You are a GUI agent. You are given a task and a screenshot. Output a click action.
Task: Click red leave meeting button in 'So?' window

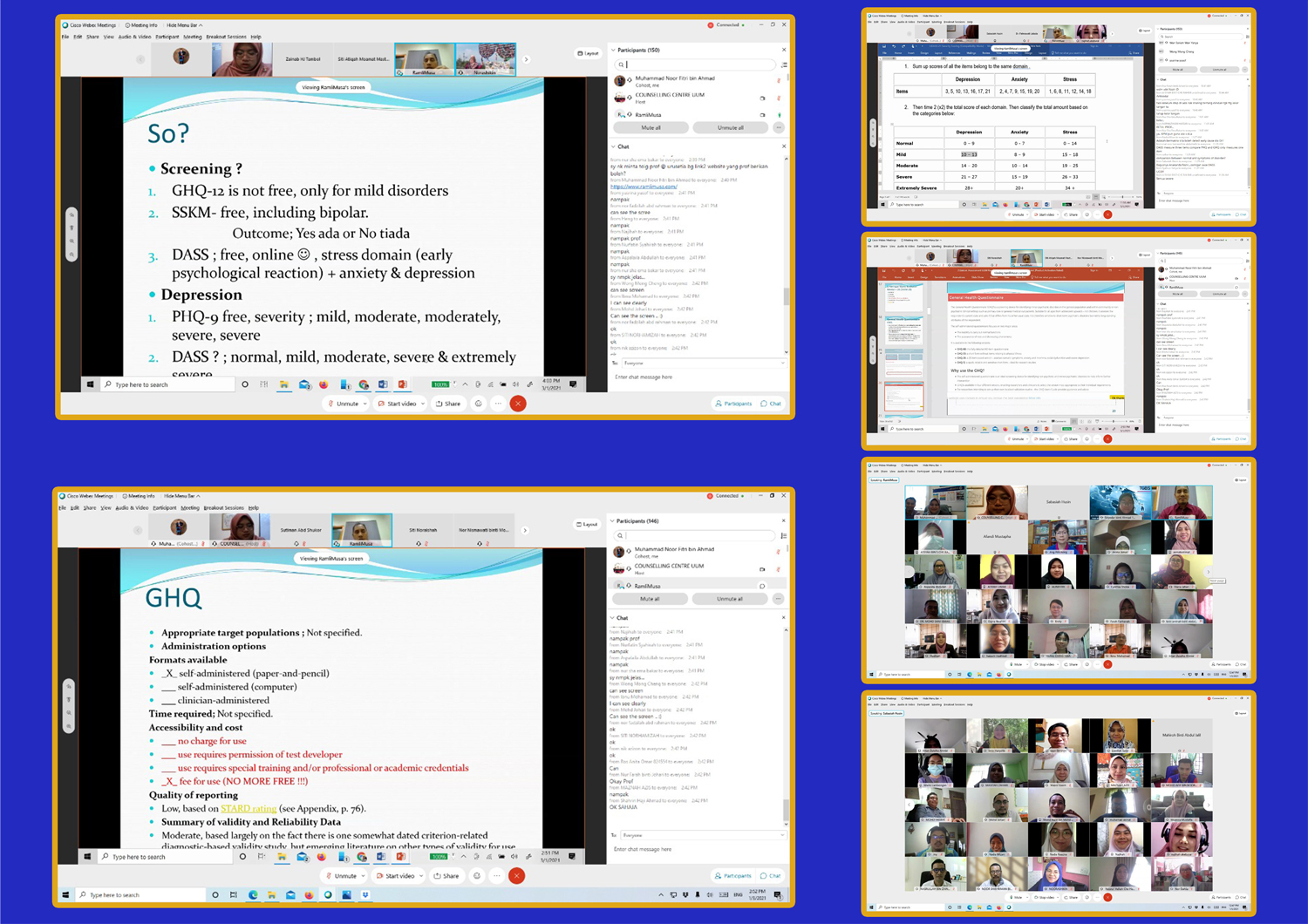[x=518, y=404]
